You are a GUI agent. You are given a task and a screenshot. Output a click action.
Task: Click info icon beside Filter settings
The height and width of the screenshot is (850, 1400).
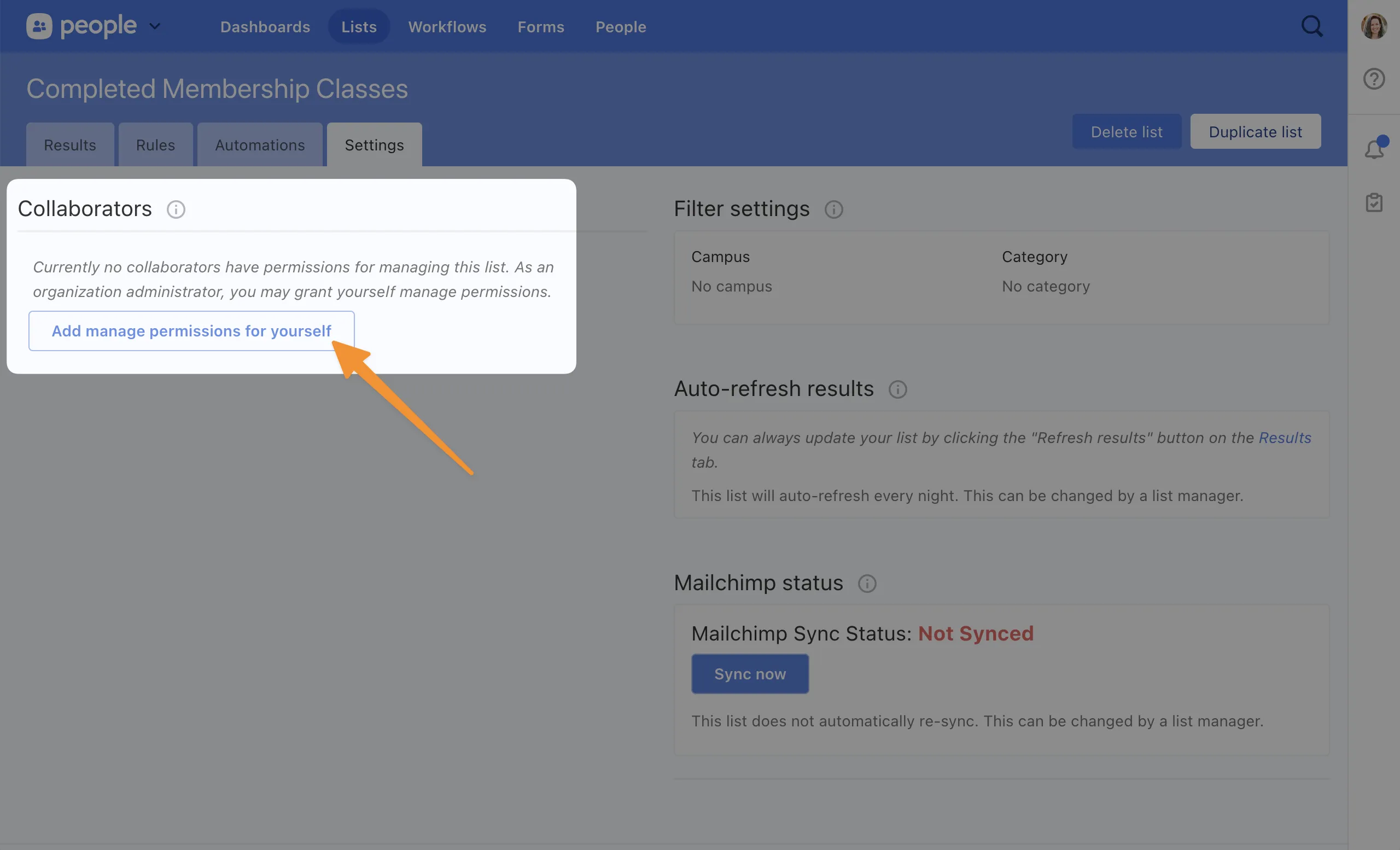[833, 209]
